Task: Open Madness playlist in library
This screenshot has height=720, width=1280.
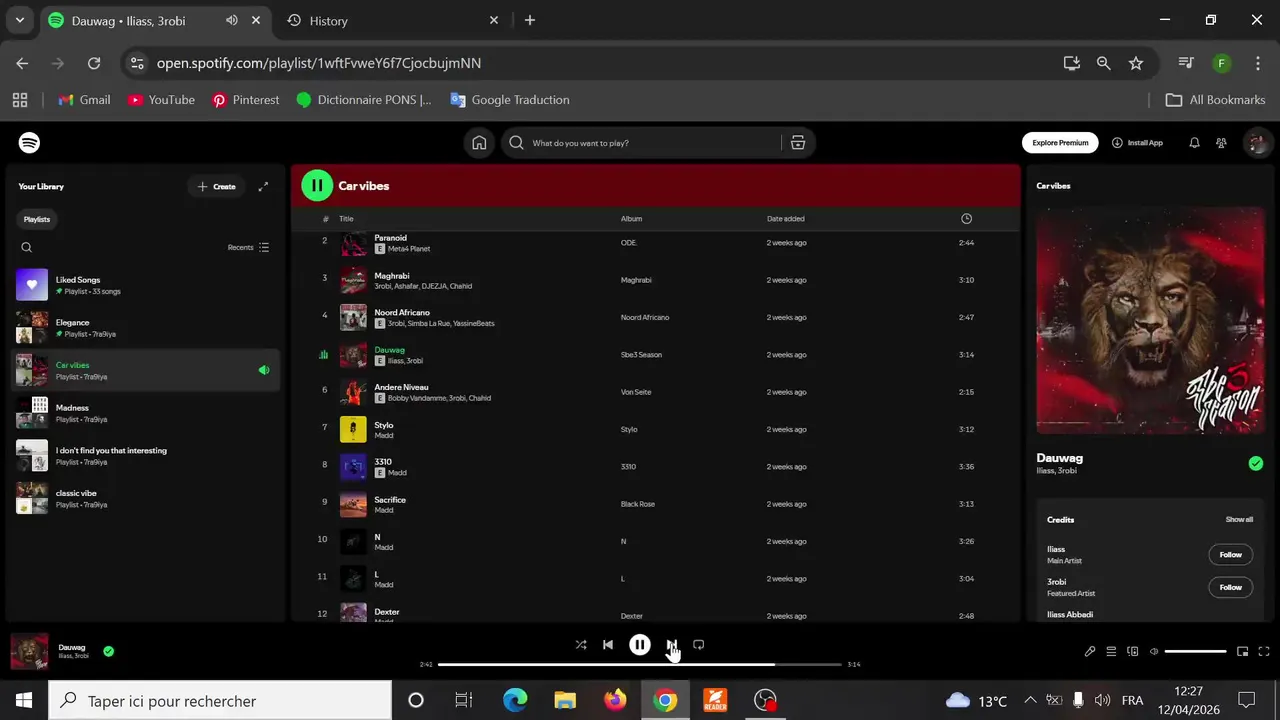Action: click(x=145, y=413)
